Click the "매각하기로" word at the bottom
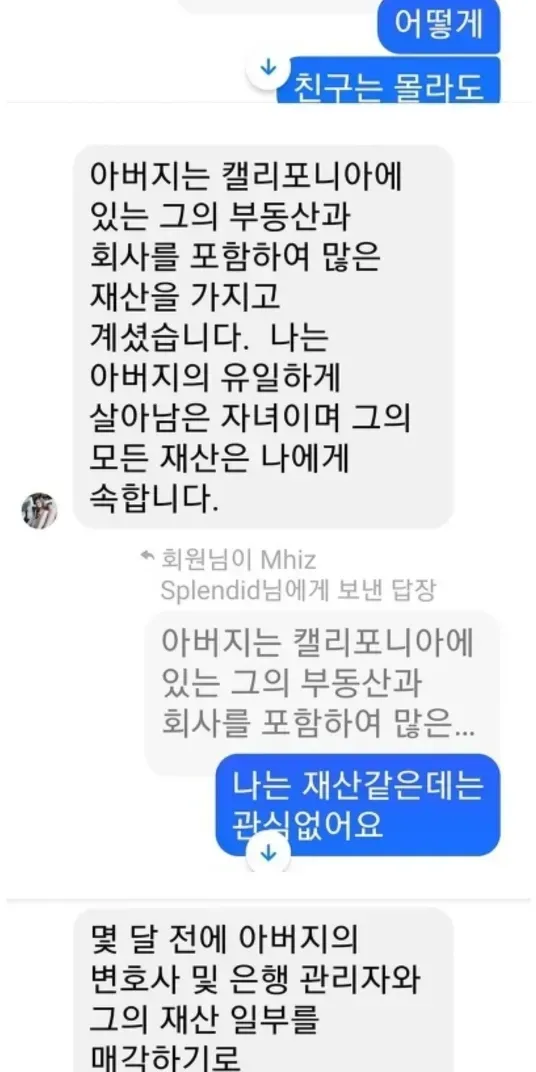536x1072 pixels. [165, 1060]
